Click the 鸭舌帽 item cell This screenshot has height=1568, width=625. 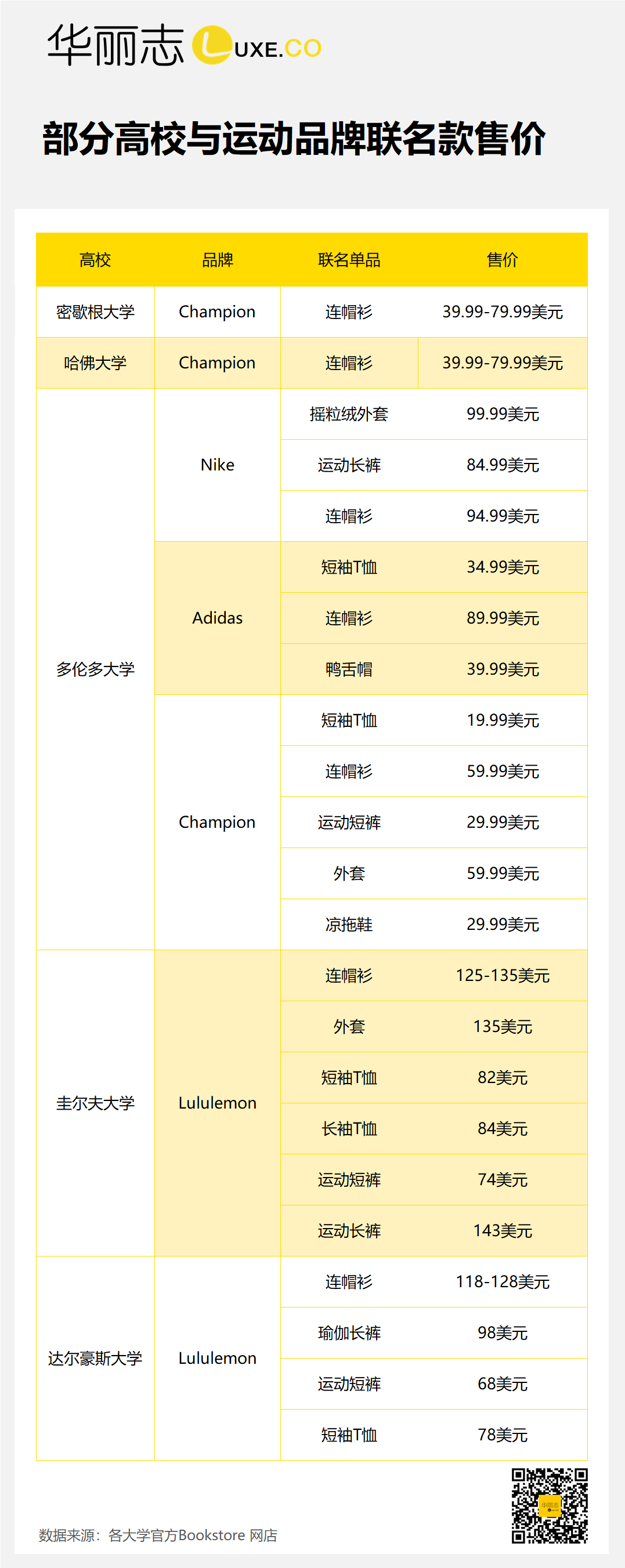pos(349,669)
